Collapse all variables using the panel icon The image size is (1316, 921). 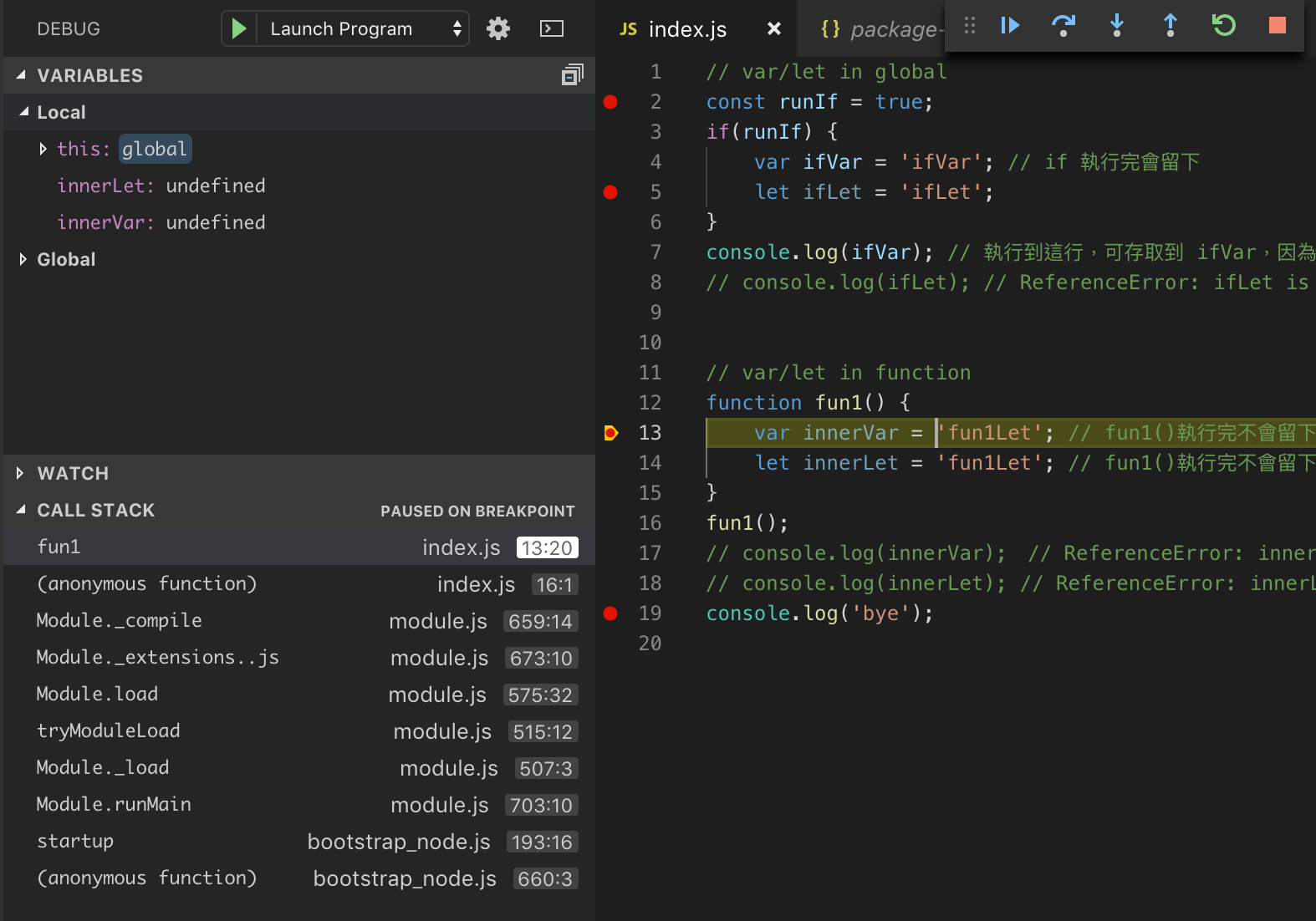[572, 75]
